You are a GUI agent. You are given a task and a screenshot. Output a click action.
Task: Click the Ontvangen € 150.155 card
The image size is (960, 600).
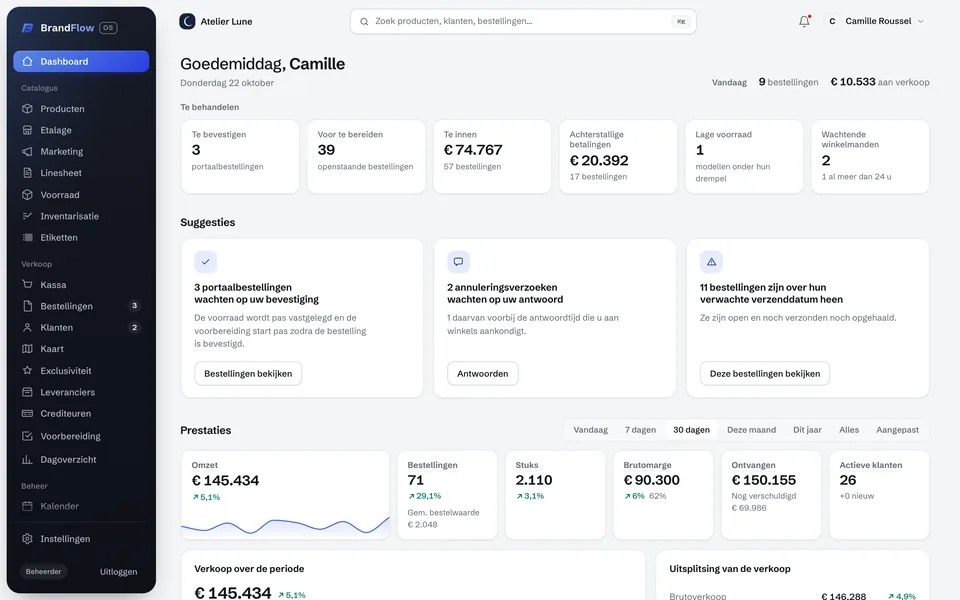pos(771,495)
